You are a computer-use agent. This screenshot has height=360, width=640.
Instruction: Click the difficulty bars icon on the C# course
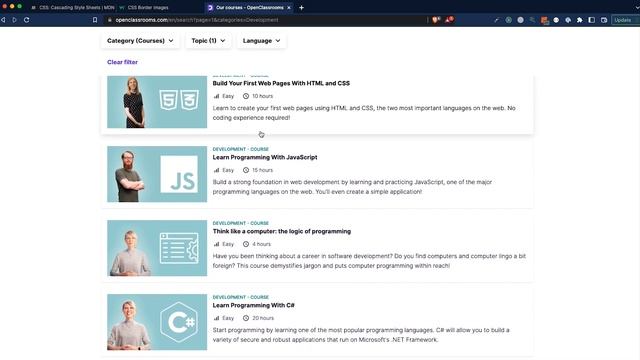click(216, 318)
